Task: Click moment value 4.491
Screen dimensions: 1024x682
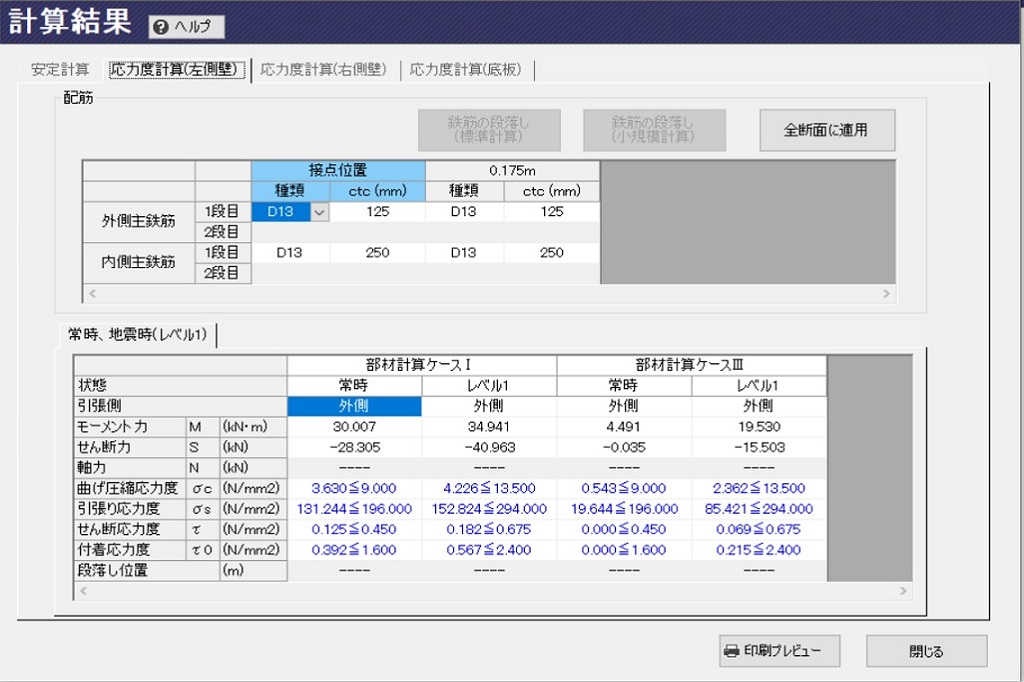Action: coord(624,427)
